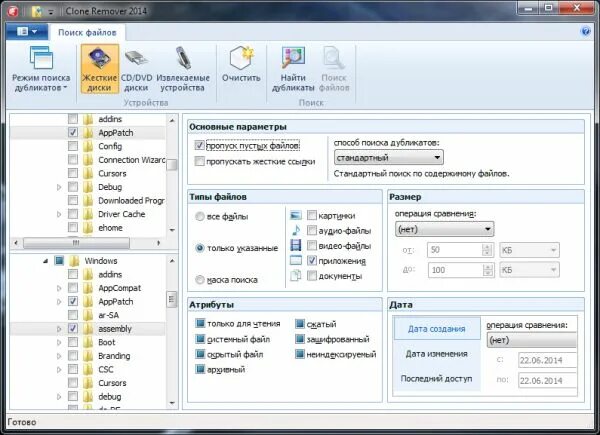Uncheck the приложения checkbox
This screenshot has height=435, width=600.
click(312, 261)
